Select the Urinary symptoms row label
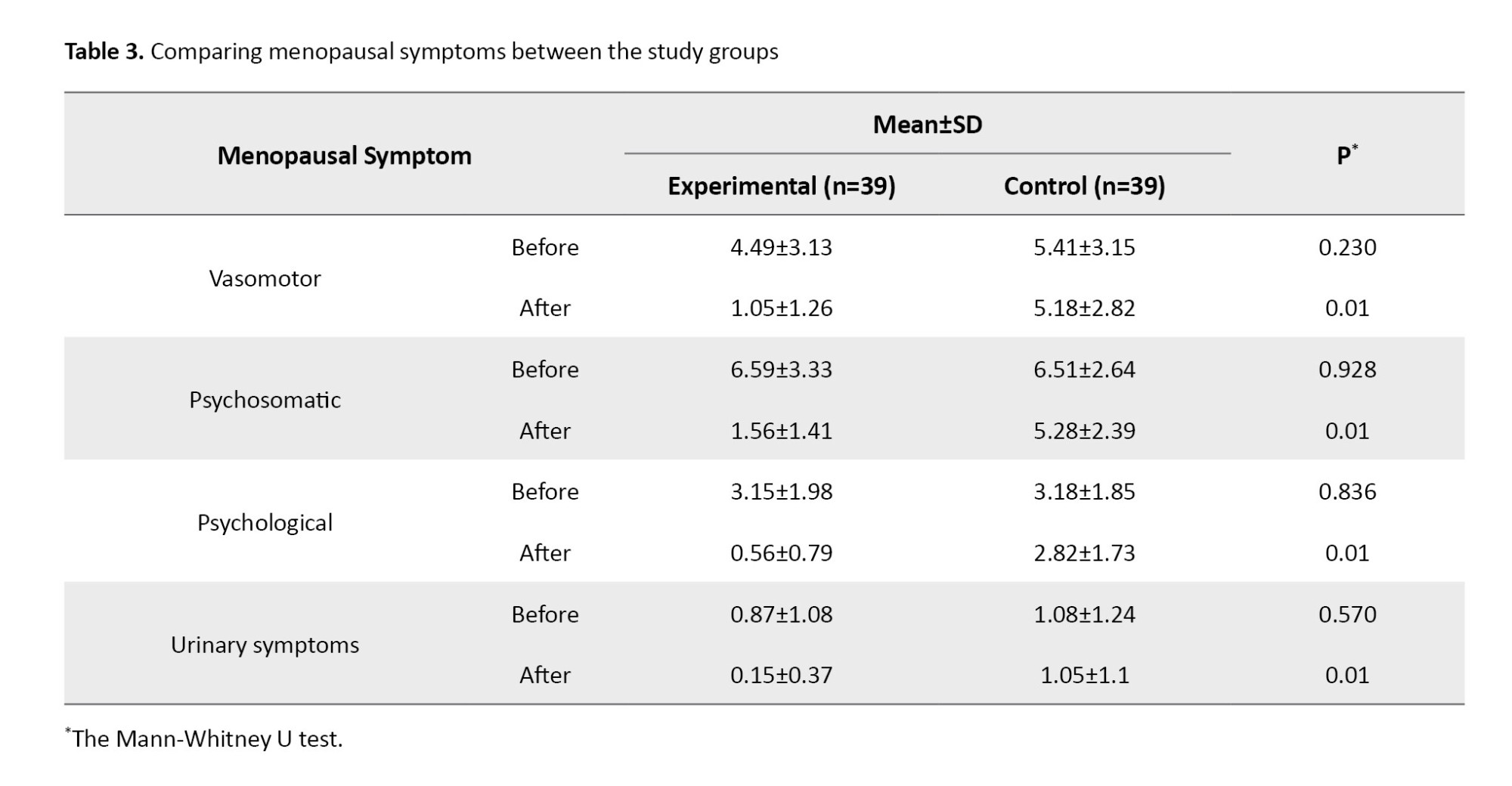1512x786 pixels. pos(265,645)
